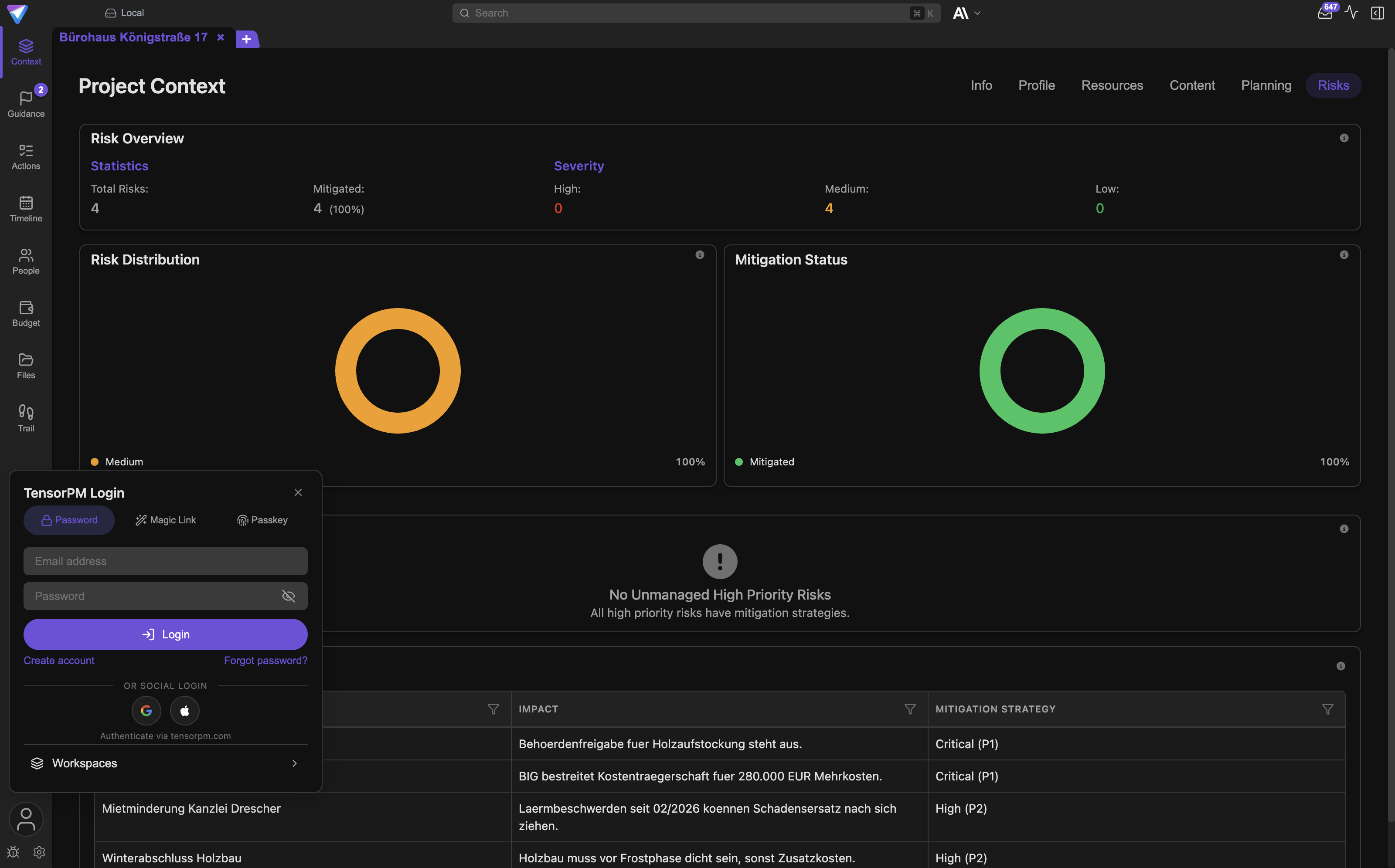Close the TensorPM Login popup

[x=298, y=492]
